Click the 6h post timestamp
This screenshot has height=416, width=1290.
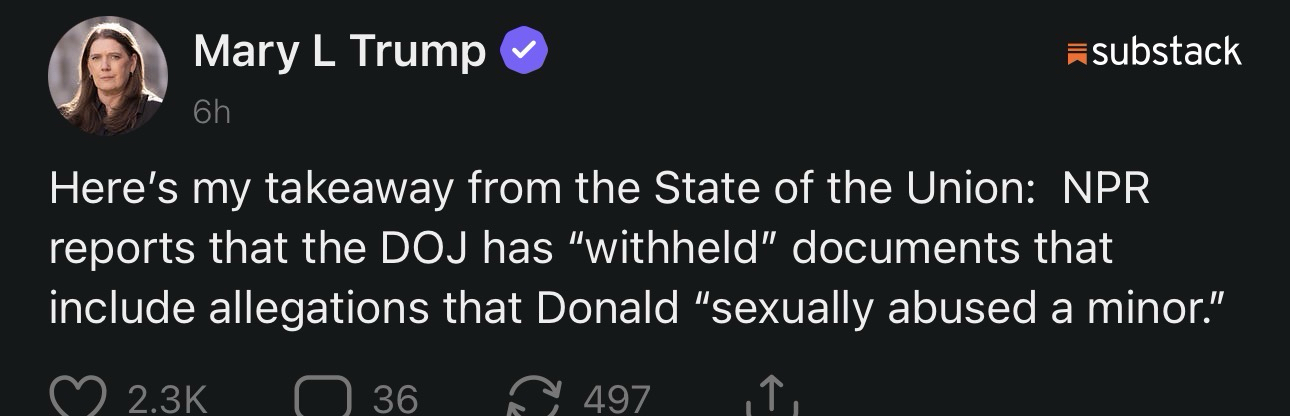(211, 113)
